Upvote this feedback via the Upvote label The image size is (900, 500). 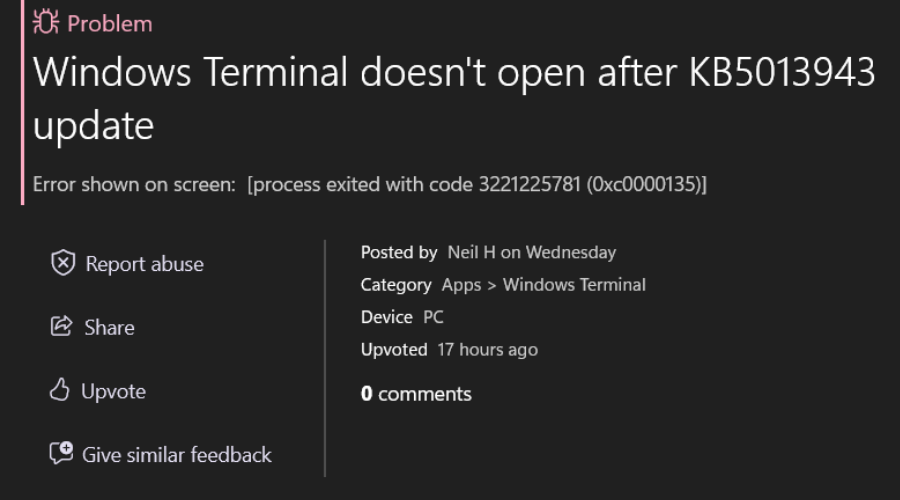point(113,391)
